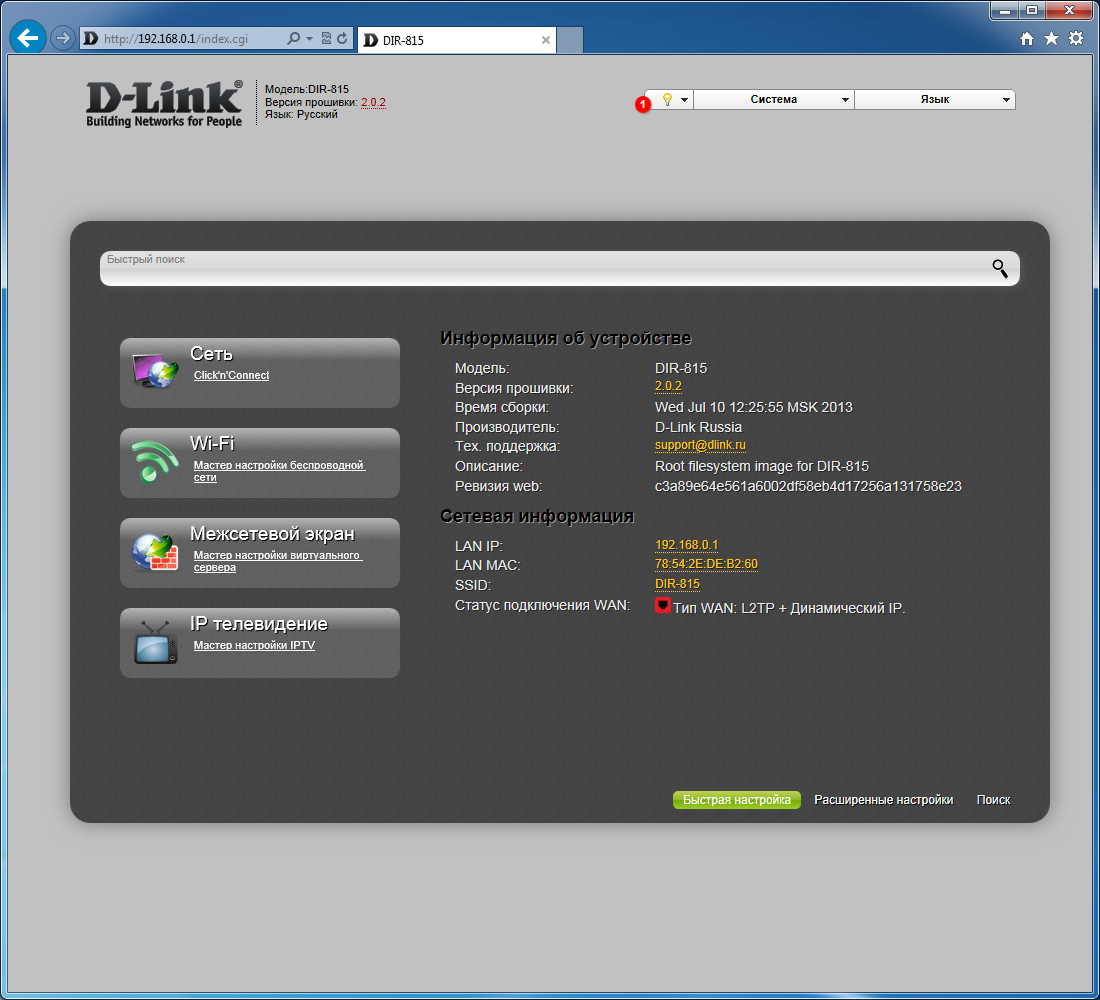Click the LAN IP 192.168.0.1 link

click(x=686, y=545)
